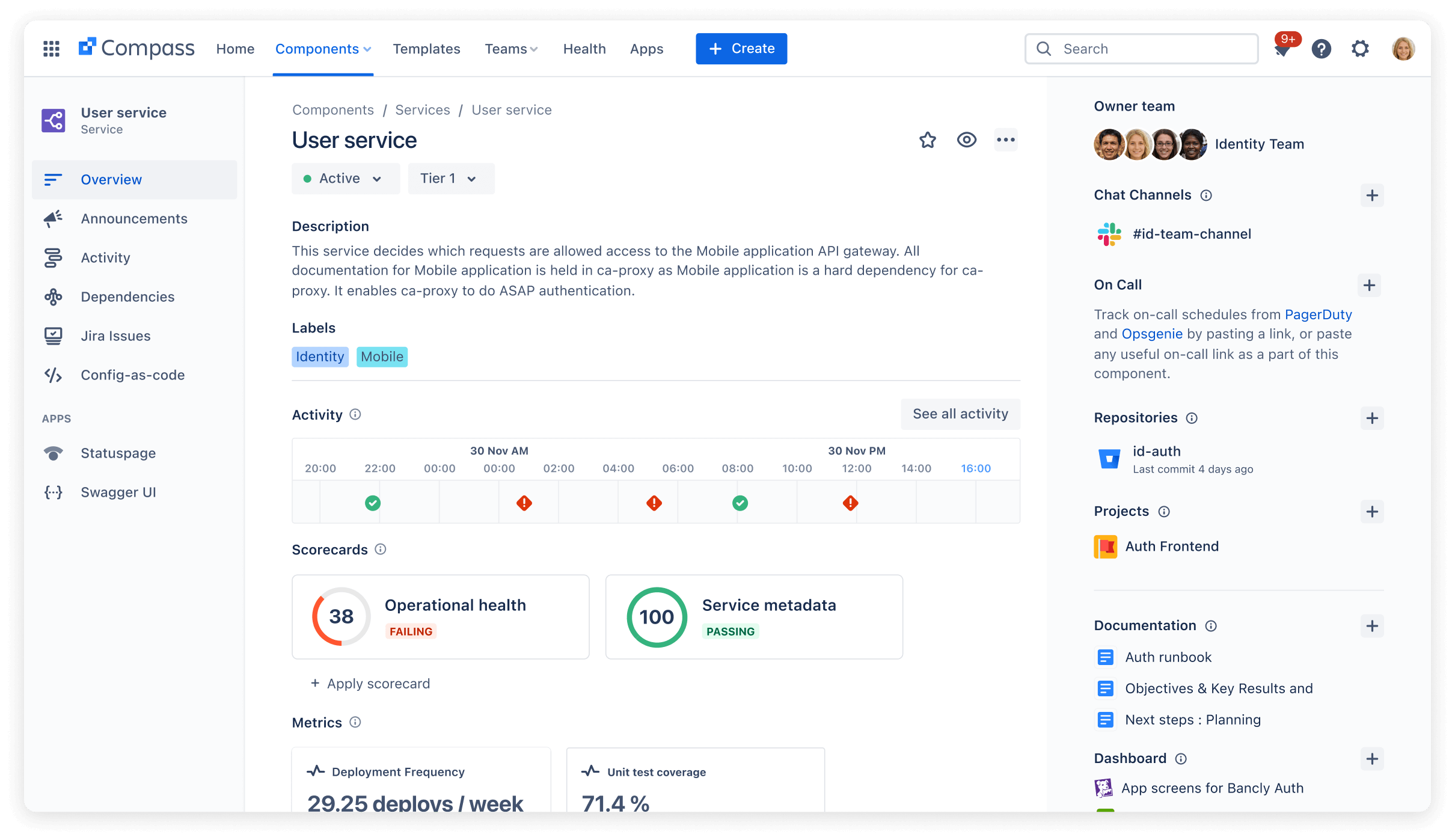Click the star icon to favorite User service
The height and width of the screenshot is (840, 1455).
click(928, 140)
